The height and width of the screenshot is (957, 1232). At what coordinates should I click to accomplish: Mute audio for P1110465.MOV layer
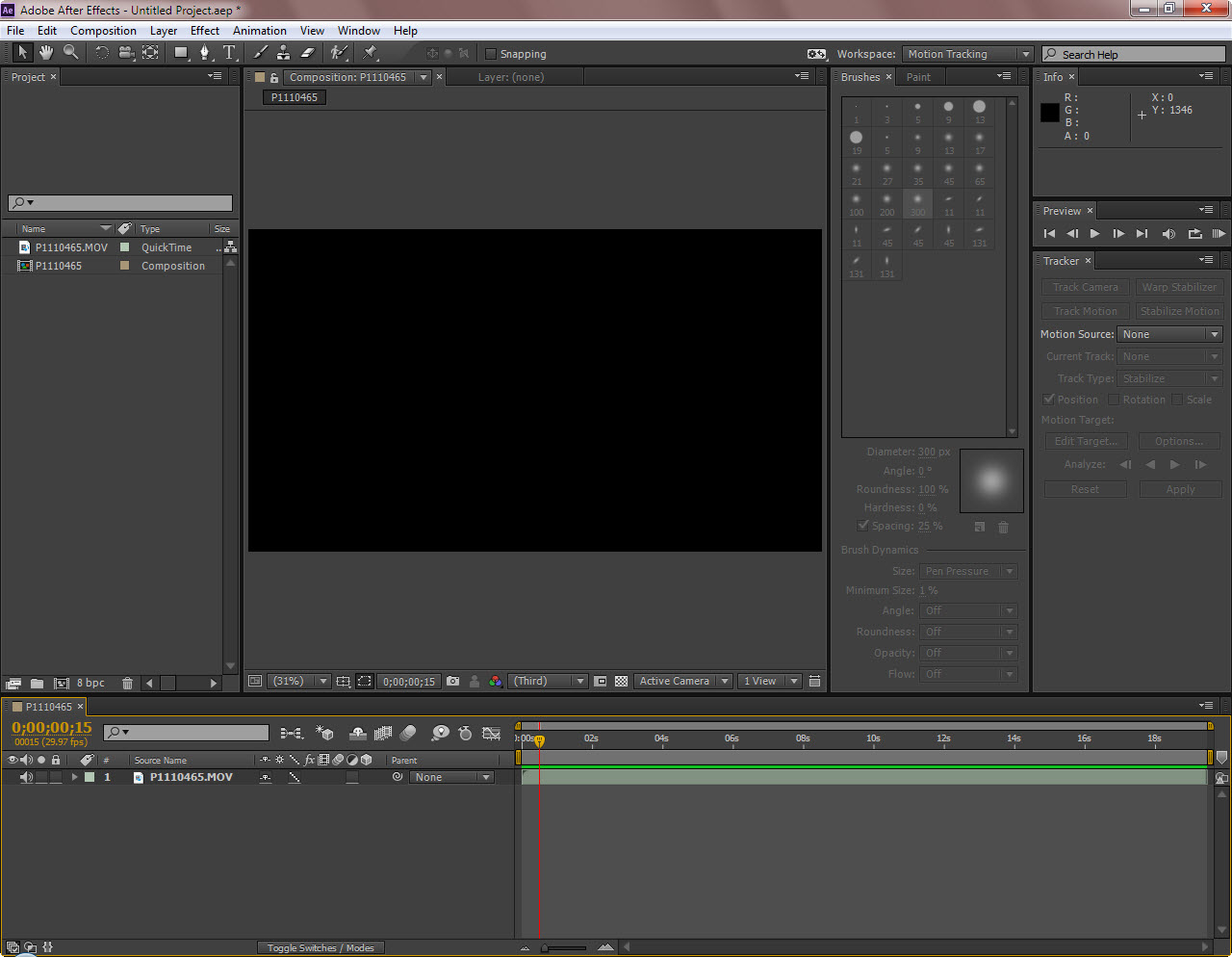26,777
